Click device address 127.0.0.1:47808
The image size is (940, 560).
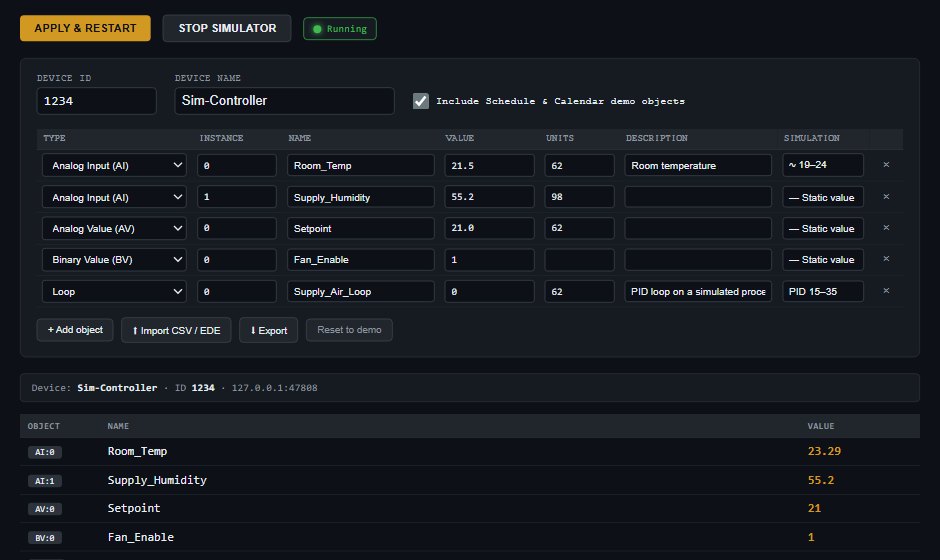[275, 388]
